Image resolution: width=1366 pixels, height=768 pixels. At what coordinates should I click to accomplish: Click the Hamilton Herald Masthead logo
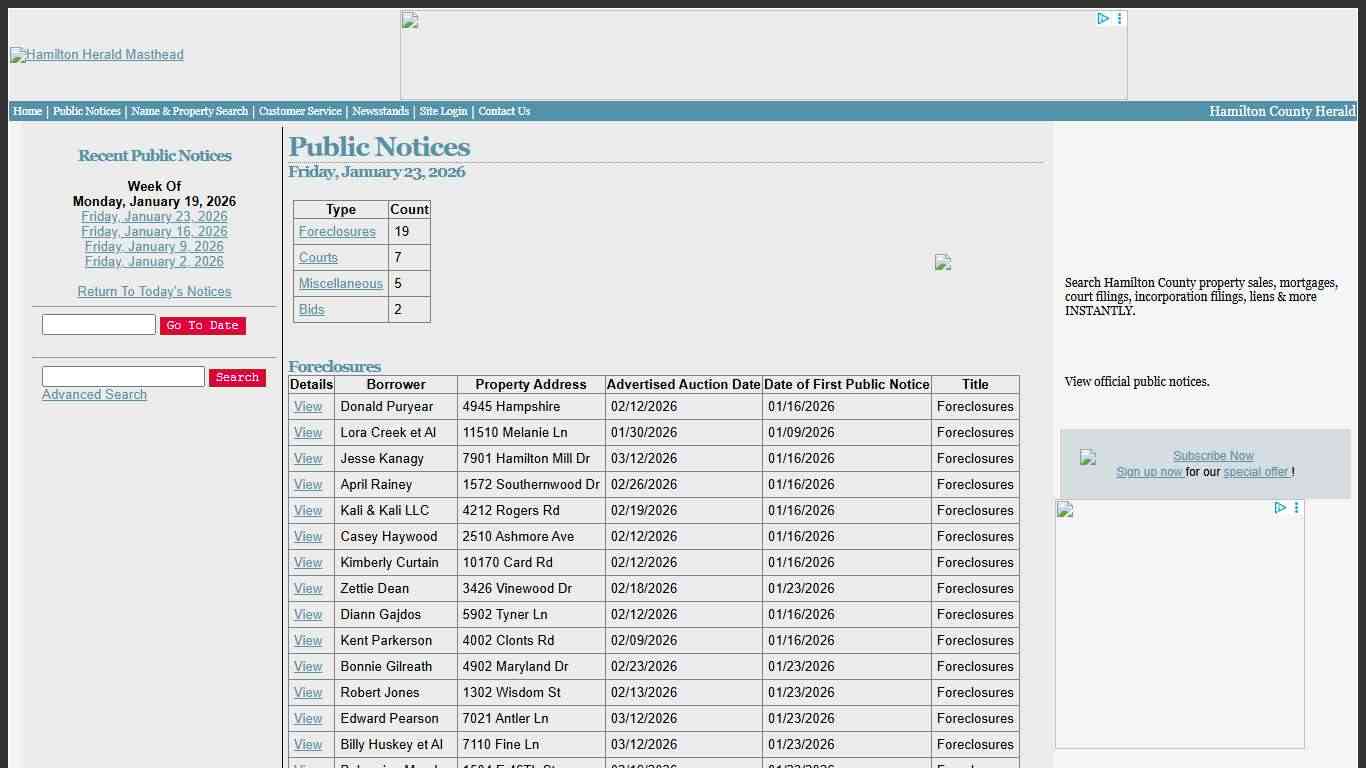(x=97, y=55)
